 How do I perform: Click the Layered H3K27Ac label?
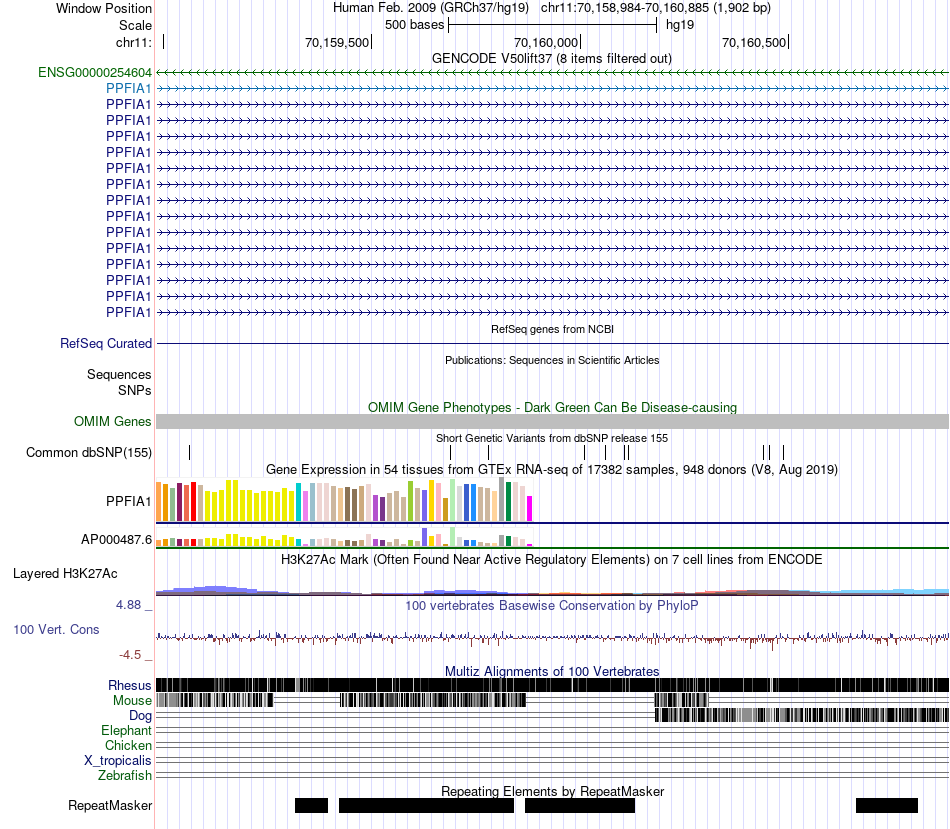[65, 573]
